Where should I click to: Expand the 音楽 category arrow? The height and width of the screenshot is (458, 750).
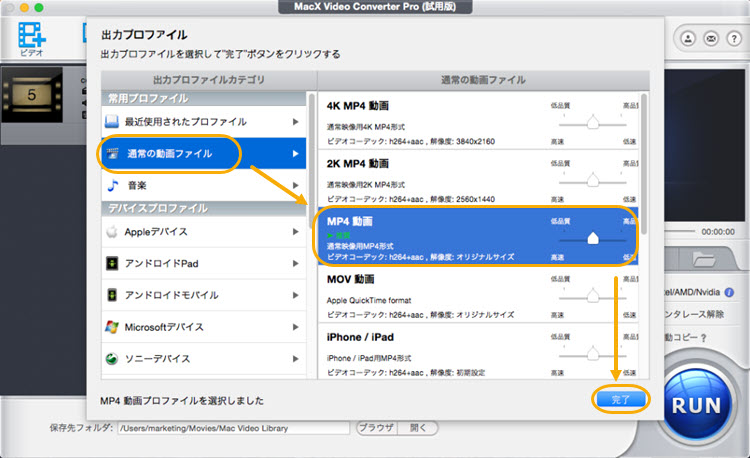tap(296, 185)
